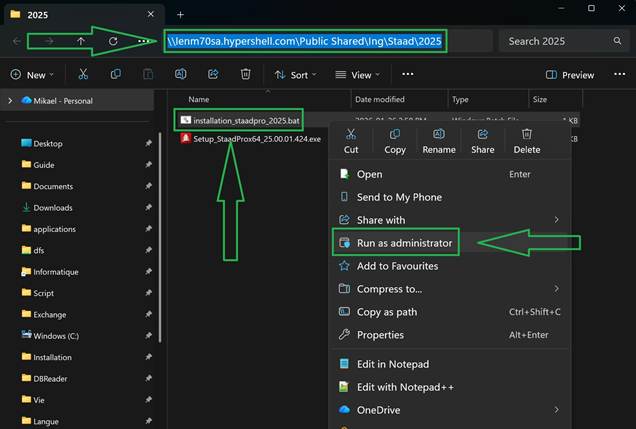Screen dimensions: 636x429
Task: Click Rename in the context menu
Action: point(439,142)
